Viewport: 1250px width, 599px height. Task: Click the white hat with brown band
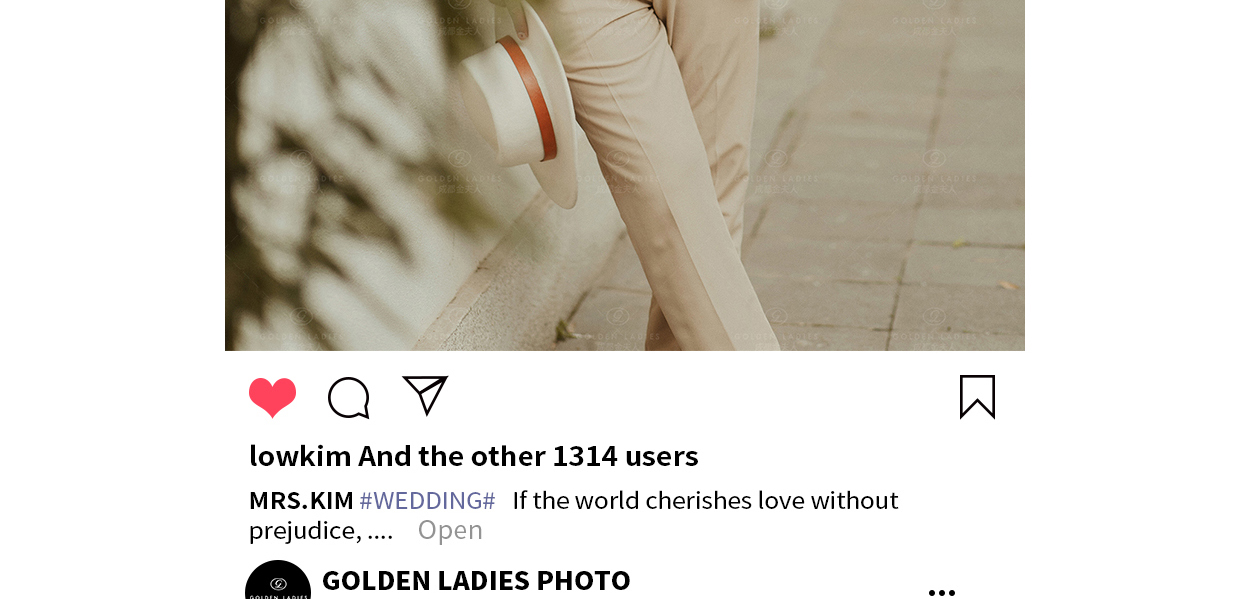coord(519,105)
